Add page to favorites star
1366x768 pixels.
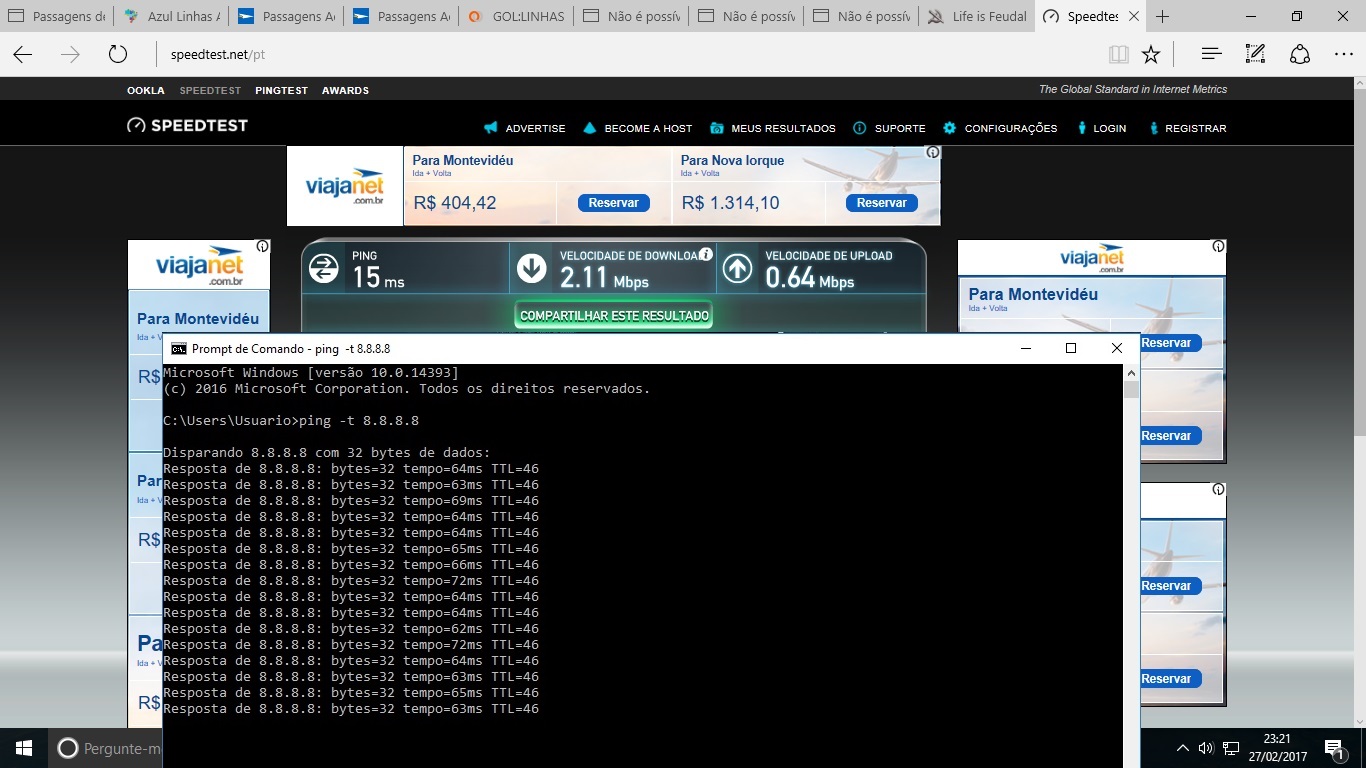1151,55
